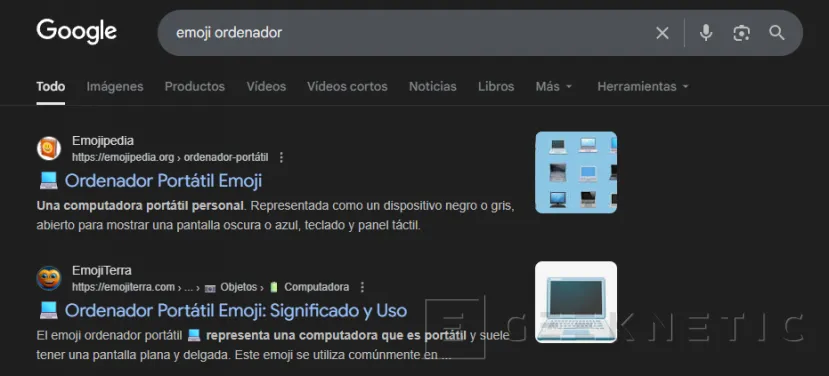This screenshot has width=829, height=376.
Task: Switch to the Productos tab
Action: click(195, 87)
